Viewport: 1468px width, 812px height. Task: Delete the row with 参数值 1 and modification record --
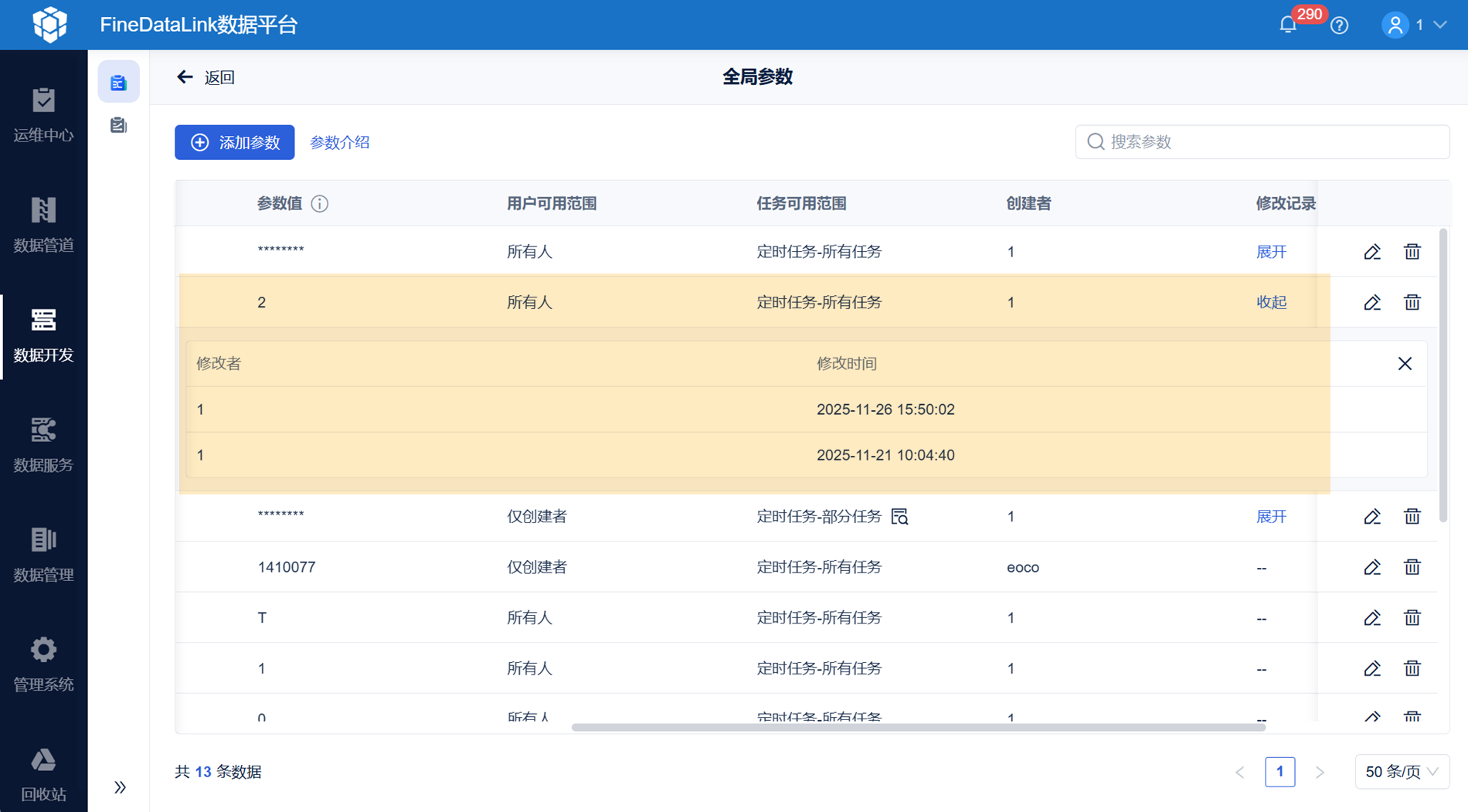pyautogui.click(x=1412, y=668)
